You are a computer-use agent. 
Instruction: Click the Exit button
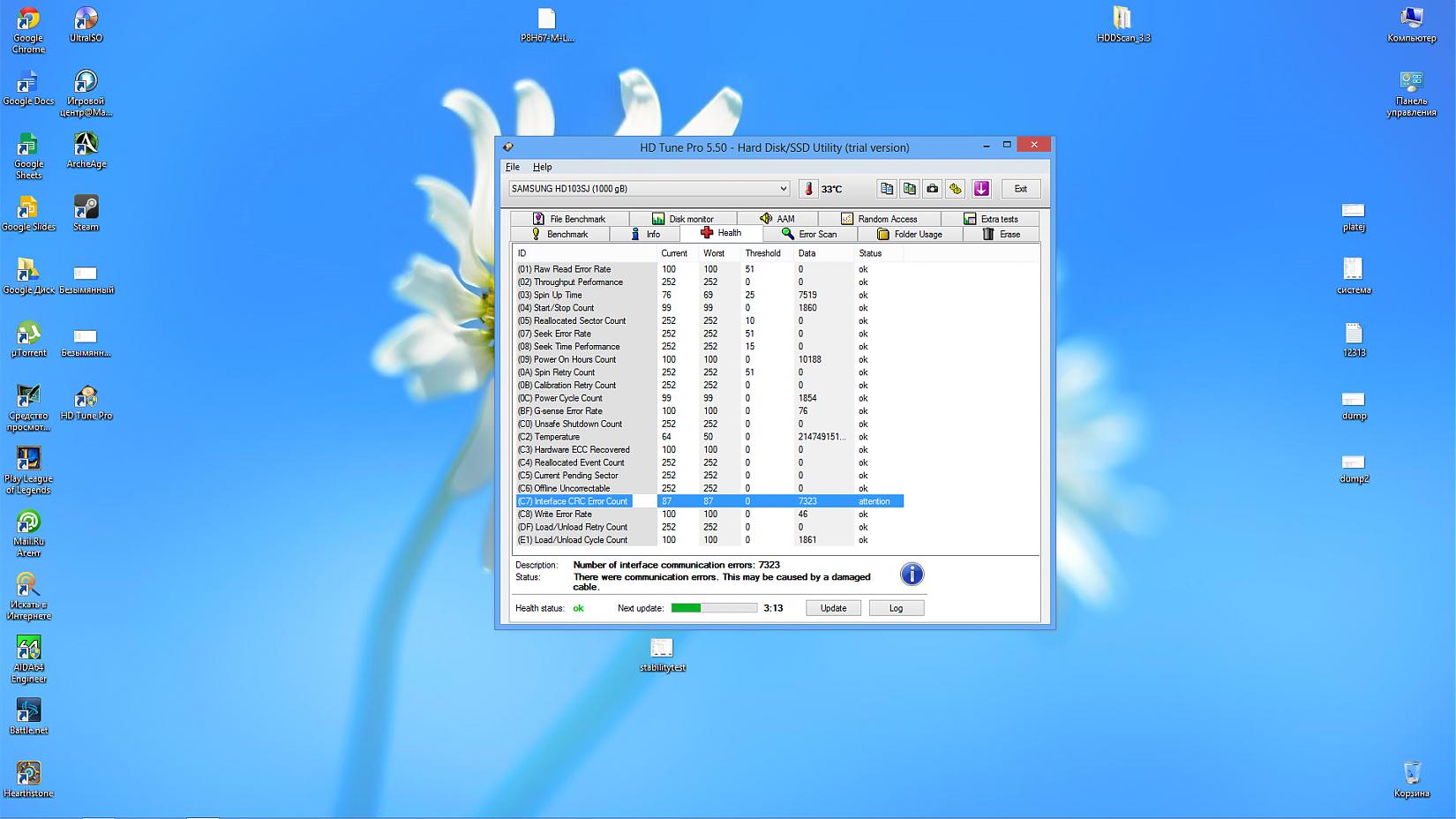tap(1020, 189)
